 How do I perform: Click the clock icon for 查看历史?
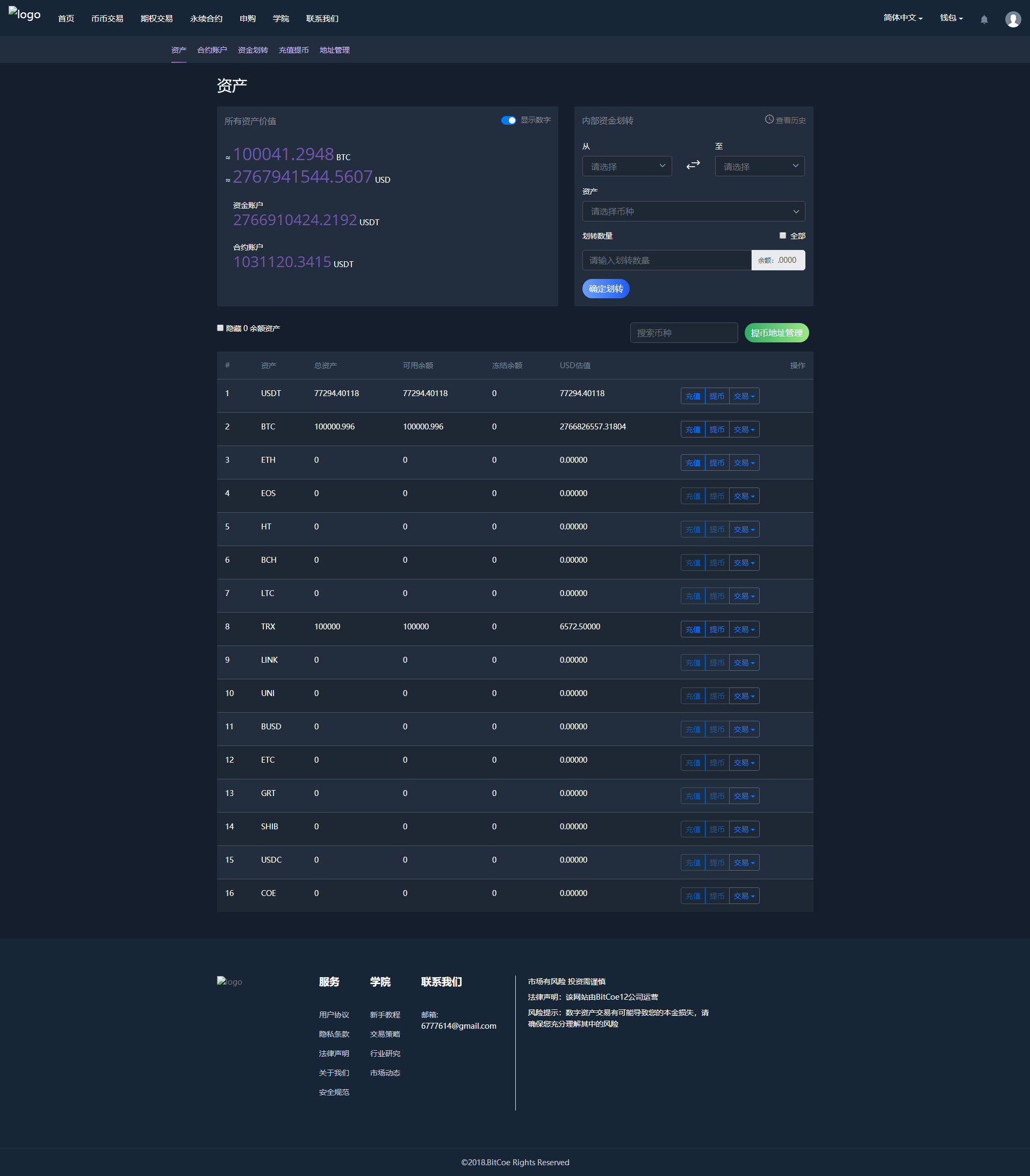768,120
